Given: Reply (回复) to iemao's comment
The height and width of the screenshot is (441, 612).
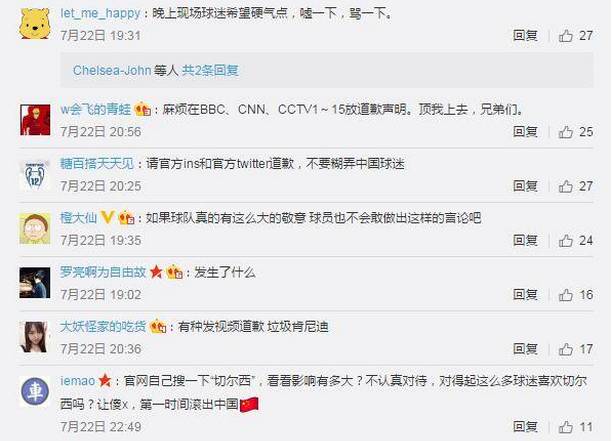Looking at the screenshot, I should point(525,426).
